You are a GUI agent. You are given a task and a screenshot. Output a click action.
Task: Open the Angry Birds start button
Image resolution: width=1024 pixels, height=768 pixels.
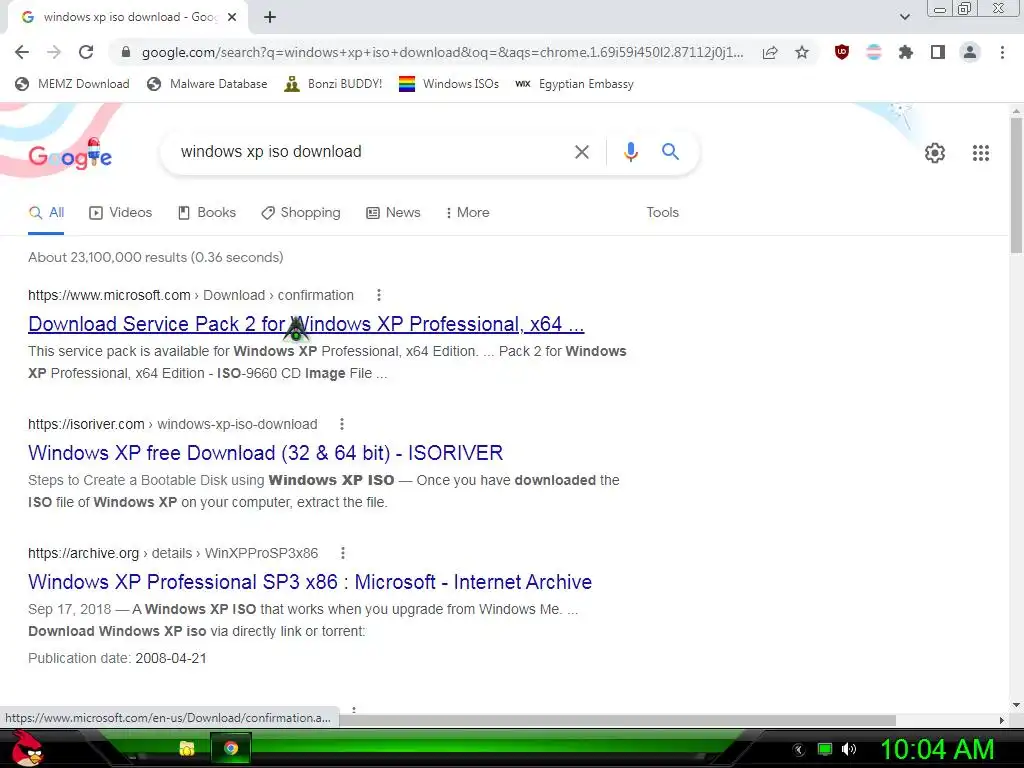pyautogui.click(x=28, y=748)
